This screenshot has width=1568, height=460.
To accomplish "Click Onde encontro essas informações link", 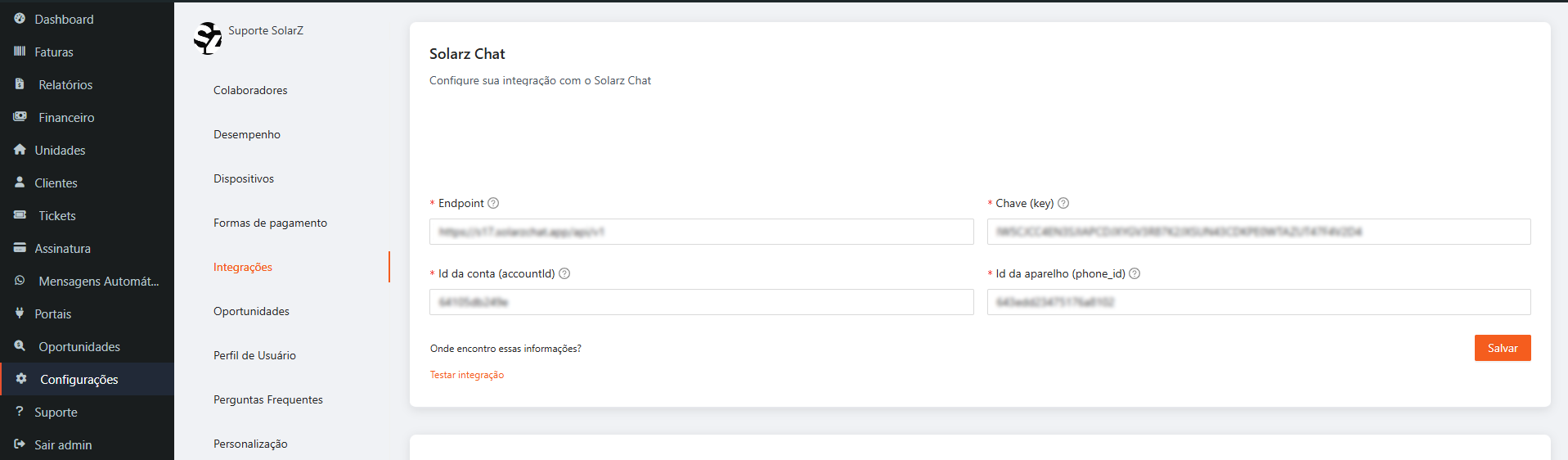I will [505, 349].
